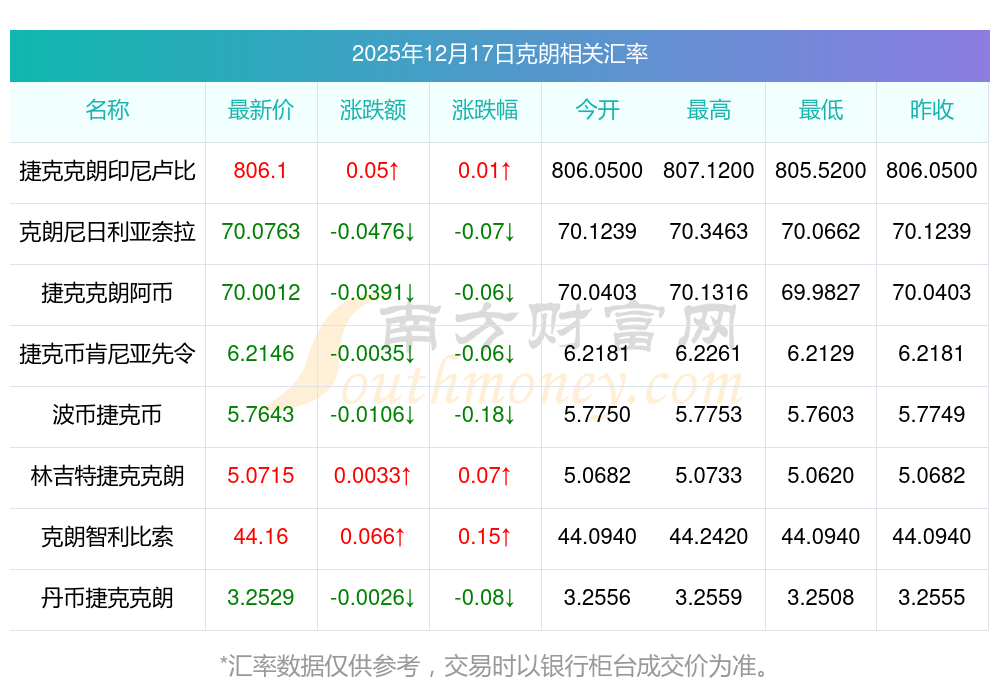Click the open value 5.7750
The height and width of the screenshot is (697, 1000).
pyautogui.click(x=597, y=415)
